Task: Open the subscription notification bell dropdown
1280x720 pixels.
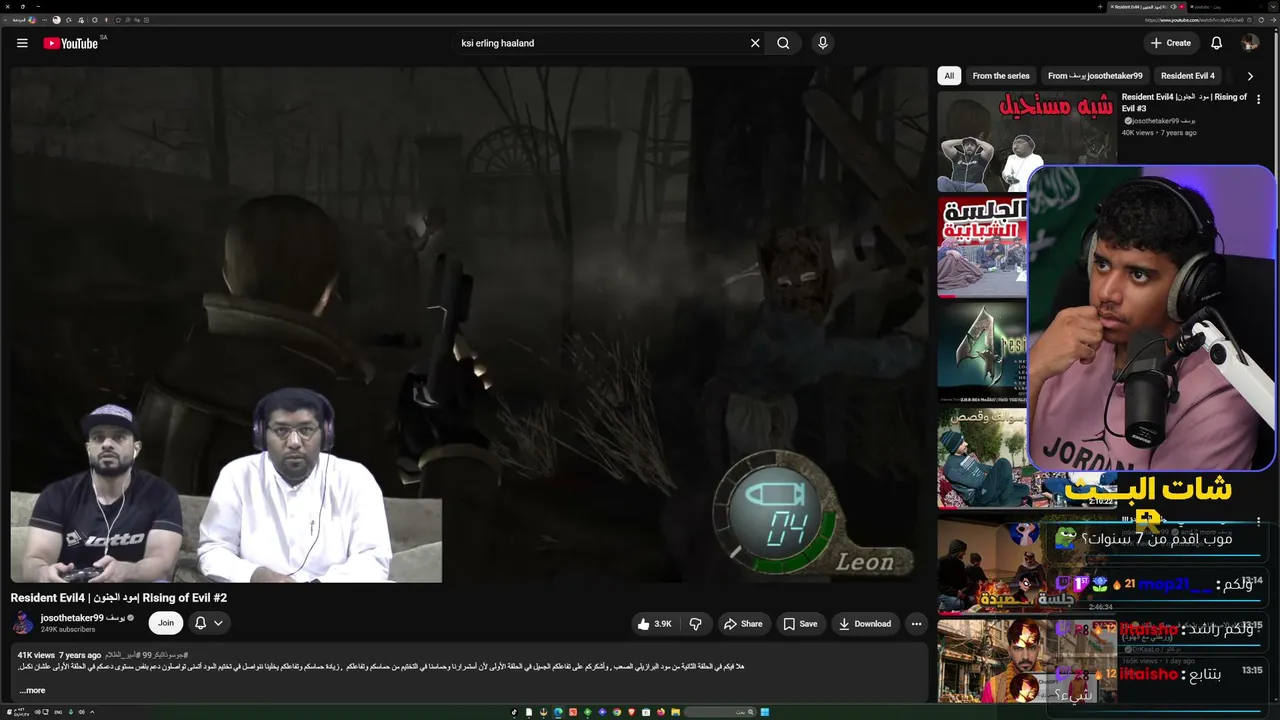Action: point(209,623)
